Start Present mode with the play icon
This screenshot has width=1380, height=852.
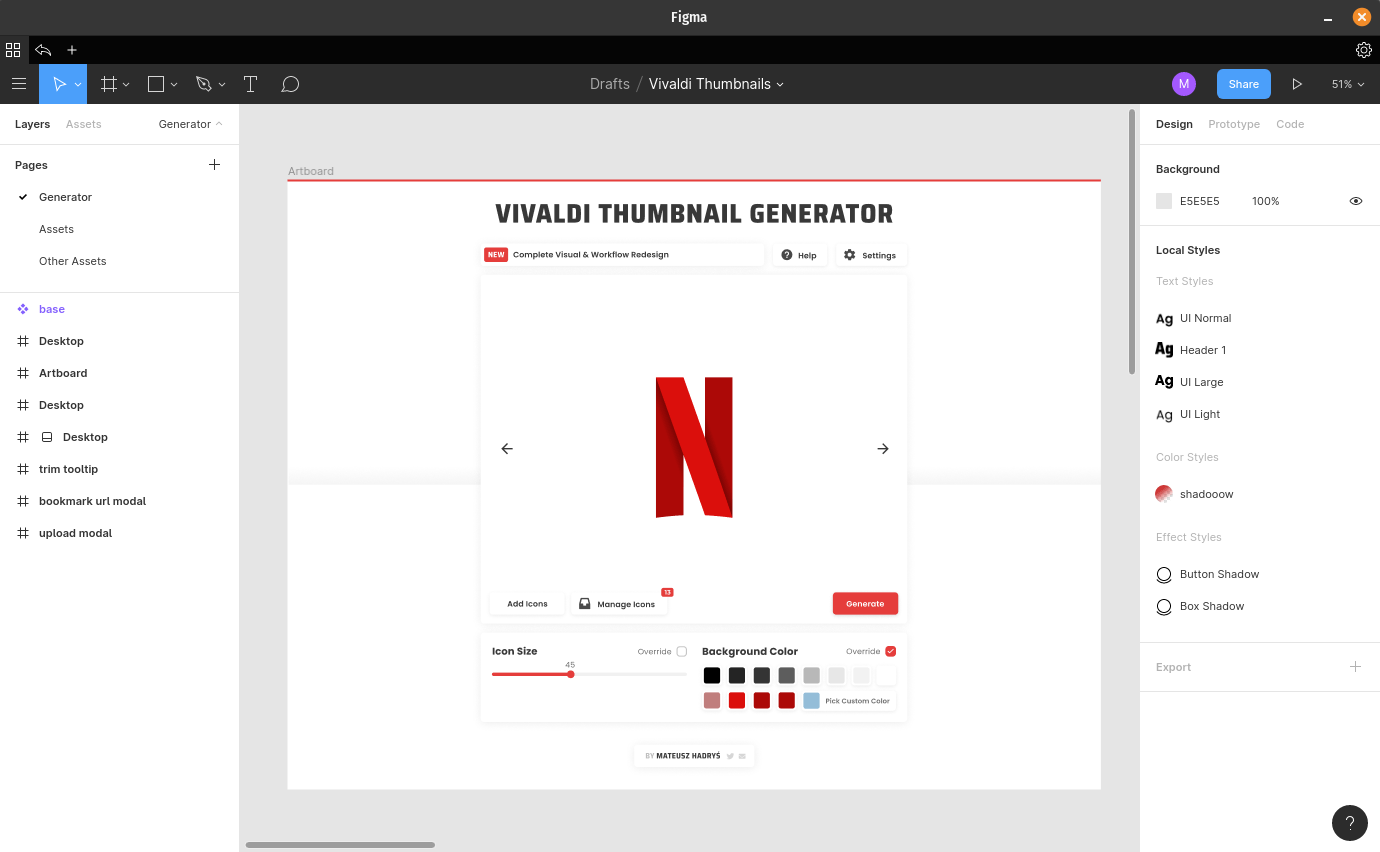(1297, 84)
